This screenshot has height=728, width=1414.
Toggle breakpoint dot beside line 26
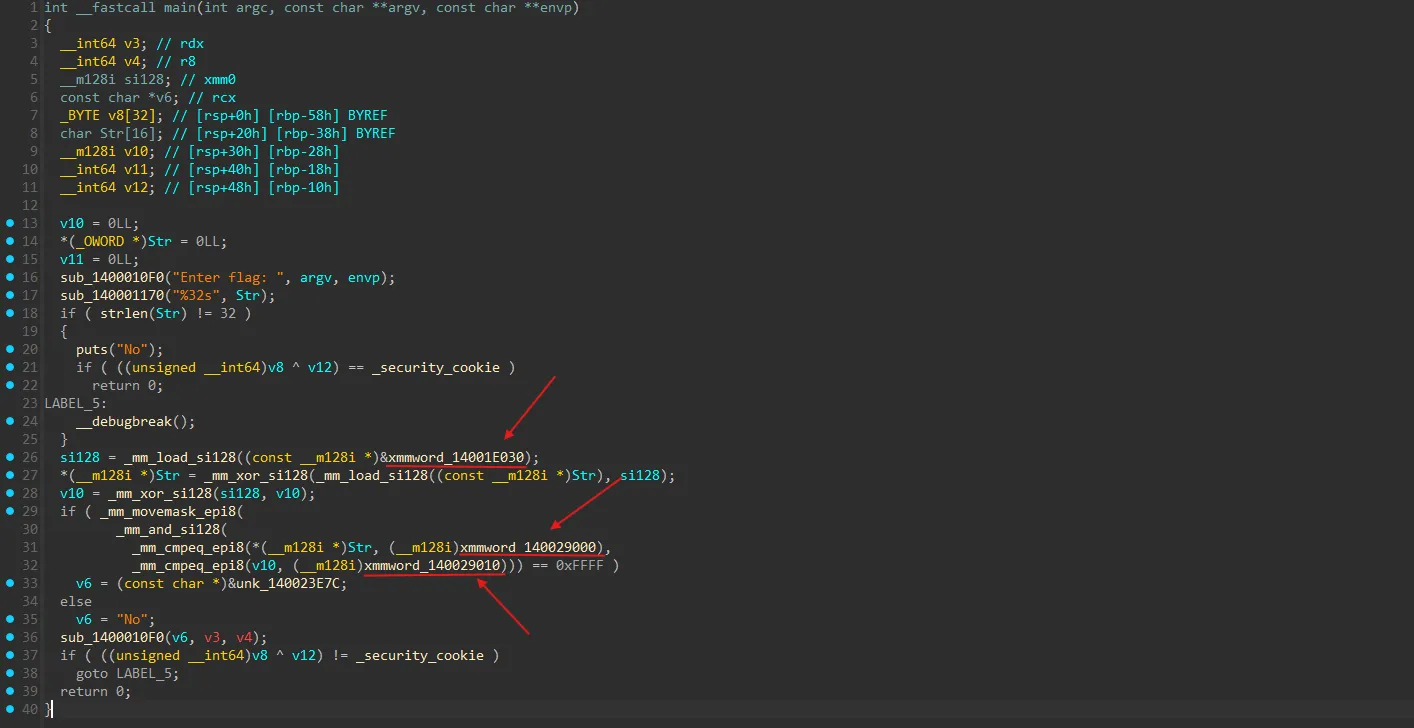(x=10, y=457)
